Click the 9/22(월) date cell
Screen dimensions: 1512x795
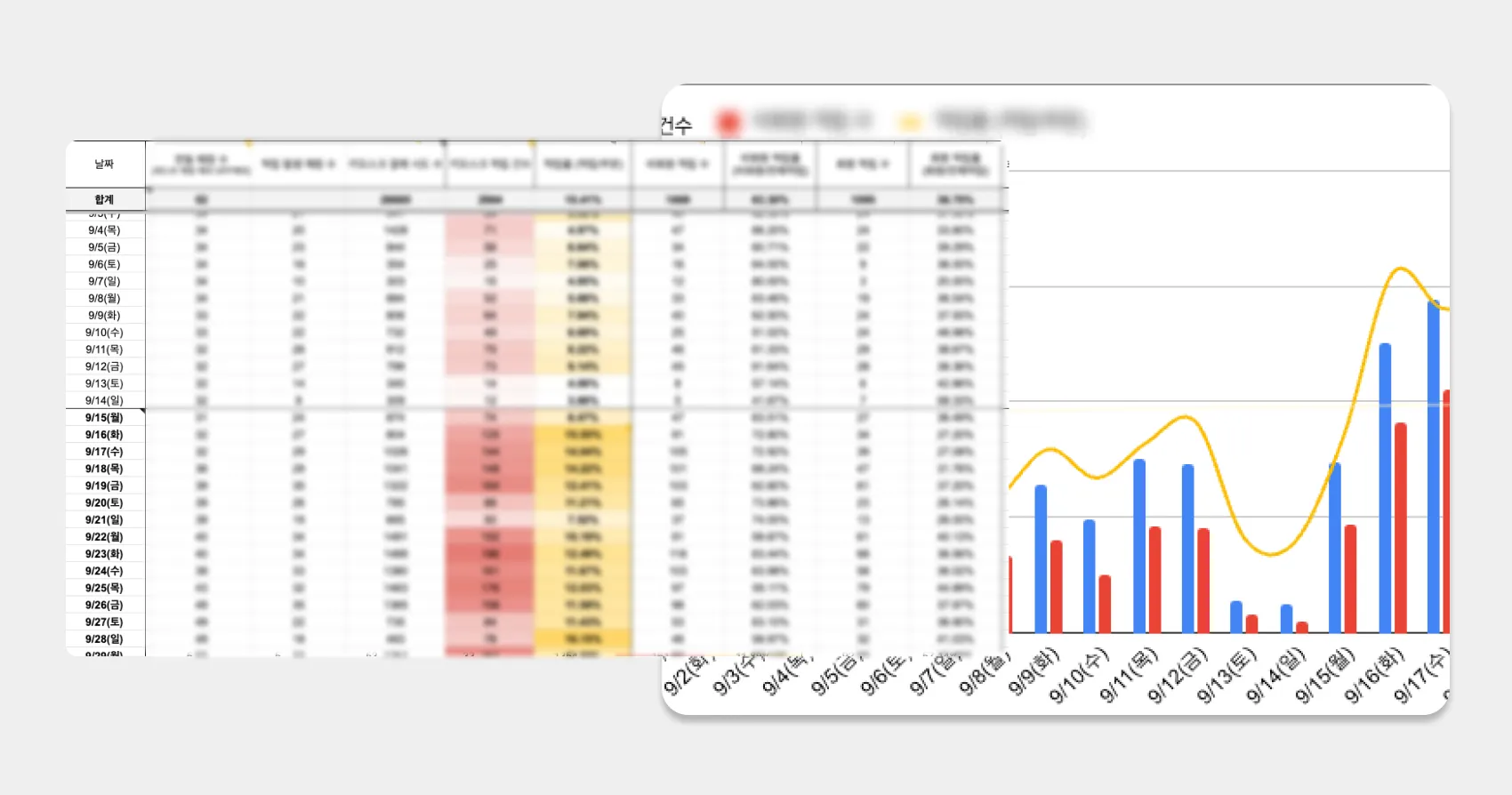(105, 537)
